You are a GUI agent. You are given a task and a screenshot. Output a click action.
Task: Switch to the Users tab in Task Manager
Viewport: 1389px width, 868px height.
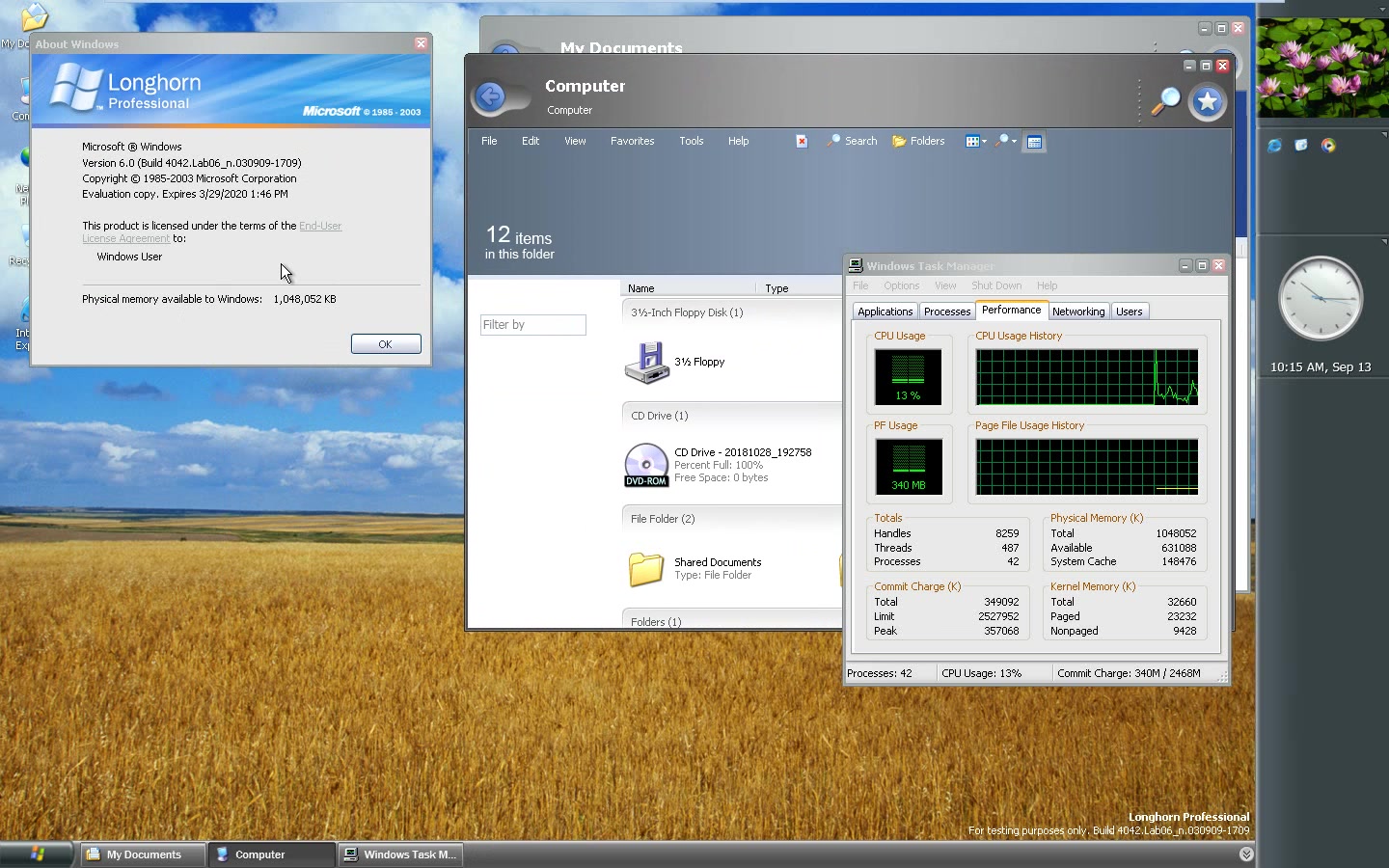[1130, 312]
